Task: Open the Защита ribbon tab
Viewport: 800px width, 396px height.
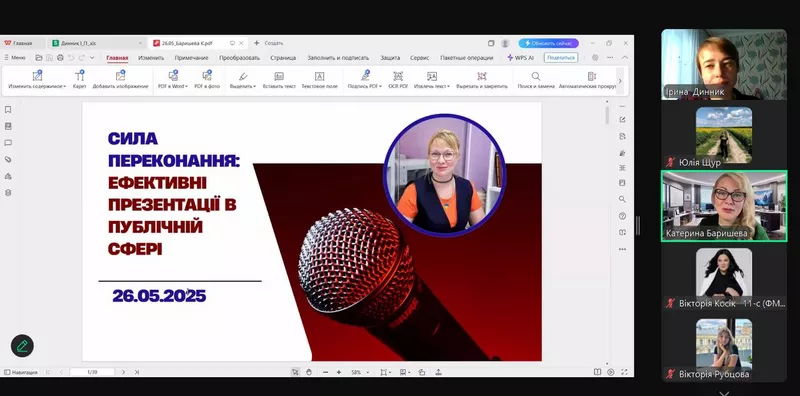Action: (x=390, y=58)
